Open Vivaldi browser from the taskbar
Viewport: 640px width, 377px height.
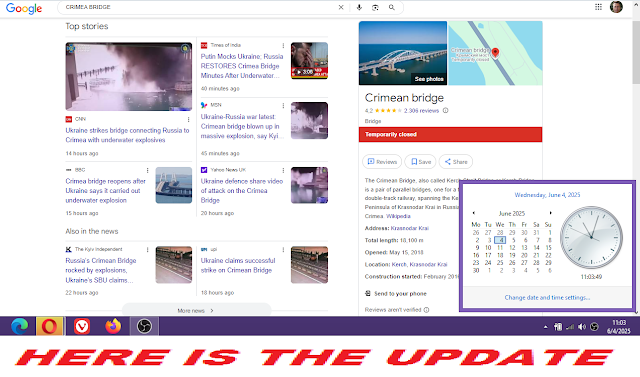82,326
